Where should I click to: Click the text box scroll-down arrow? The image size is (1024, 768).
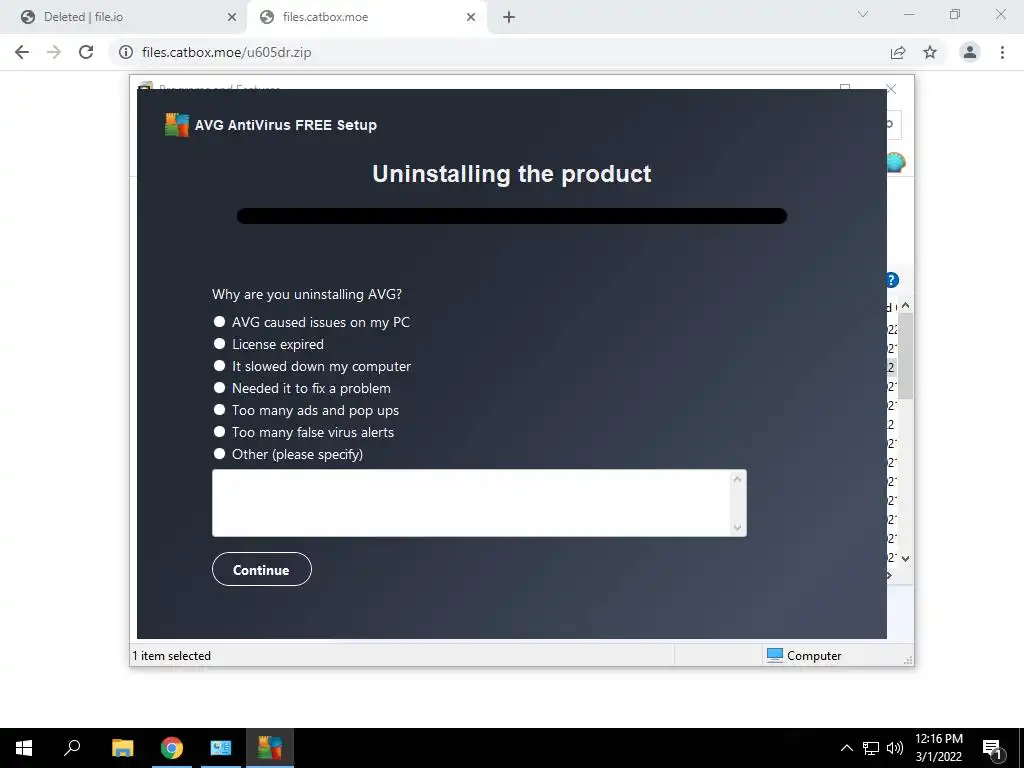pyautogui.click(x=737, y=527)
